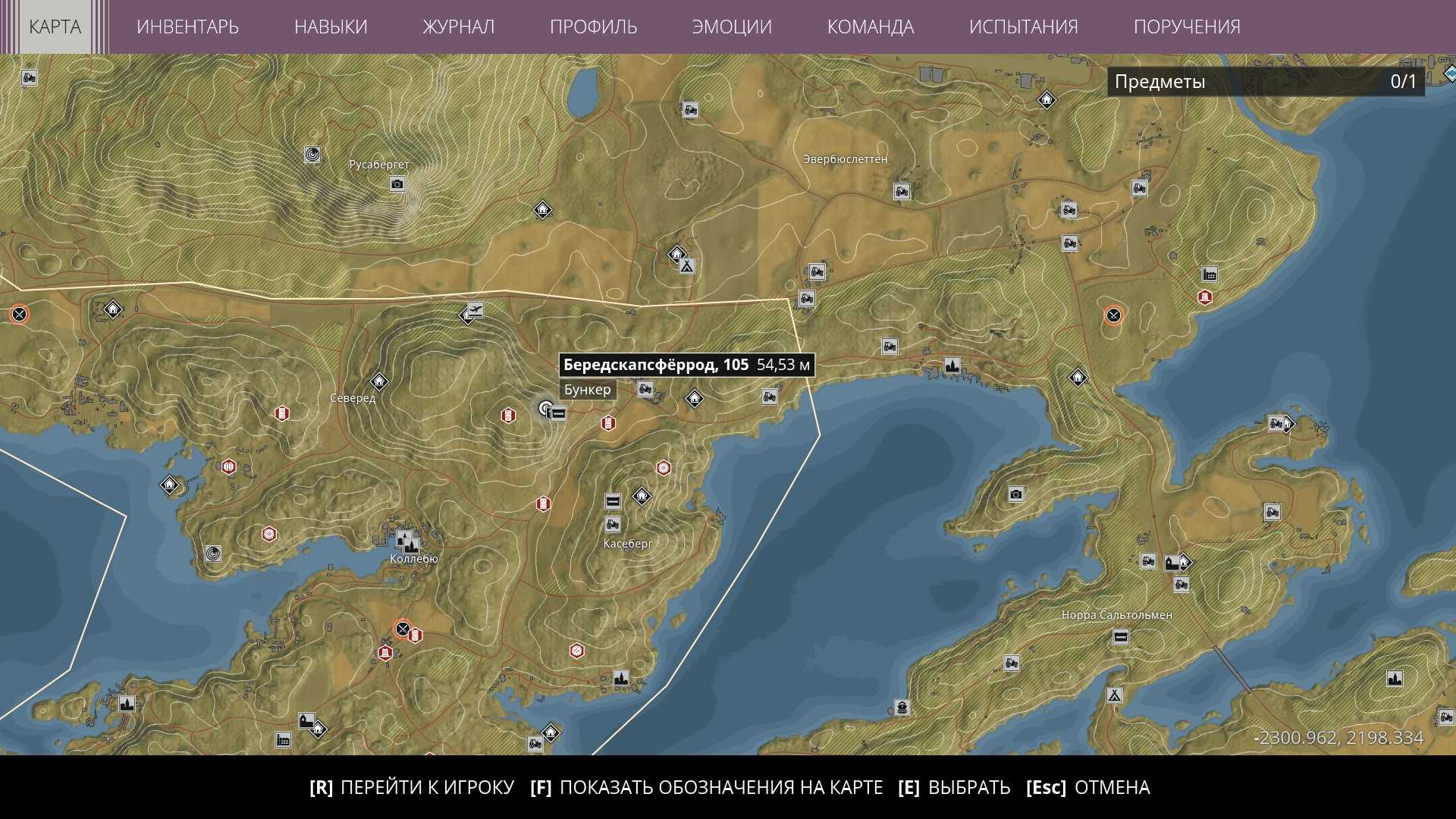
Task: Click 'Показать обозначения на карте' button
Action: tap(706, 787)
